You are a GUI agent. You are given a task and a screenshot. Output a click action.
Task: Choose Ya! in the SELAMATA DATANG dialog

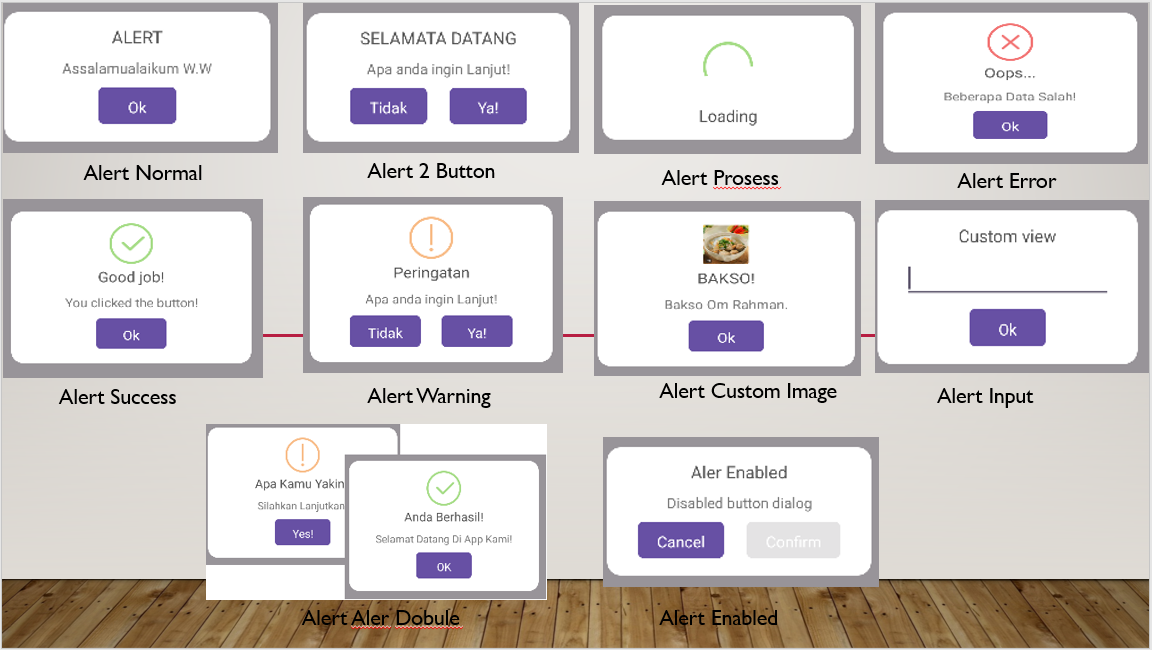(x=488, y=107)
